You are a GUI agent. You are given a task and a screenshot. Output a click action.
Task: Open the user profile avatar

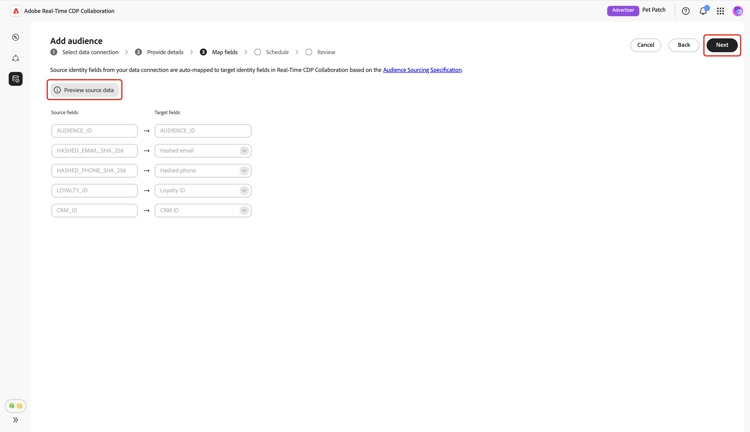tap(738, 11)
